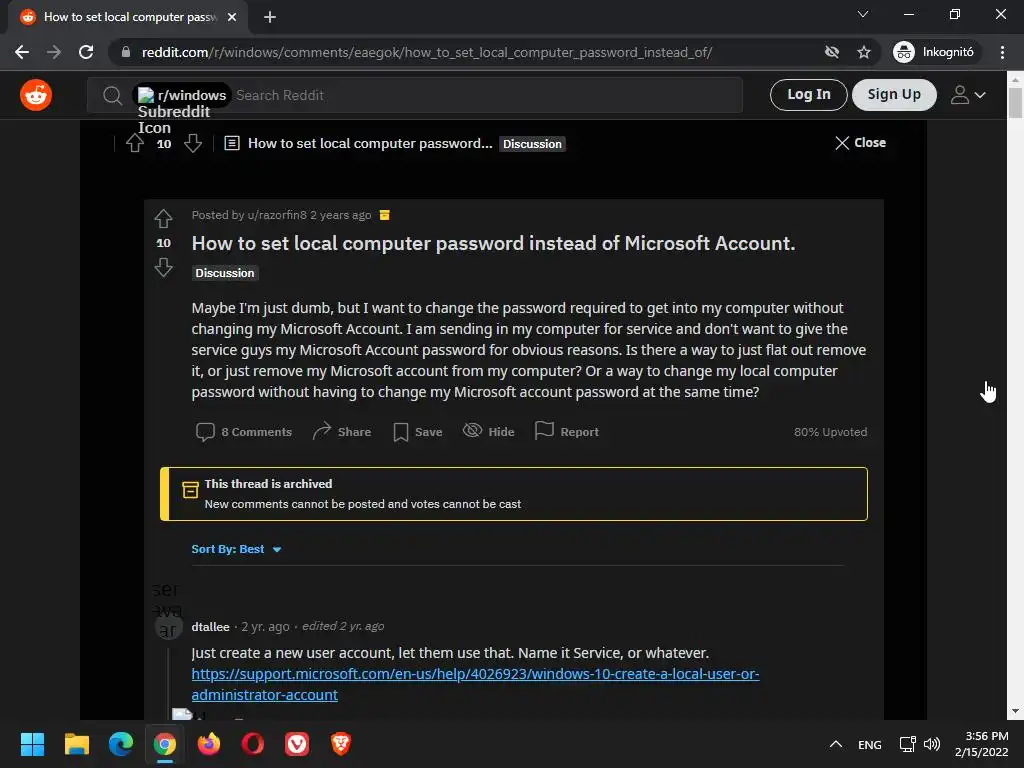Open the support.microsoft.com link in comment
This screenshot has height=768, width=1024.
point(475,684)
